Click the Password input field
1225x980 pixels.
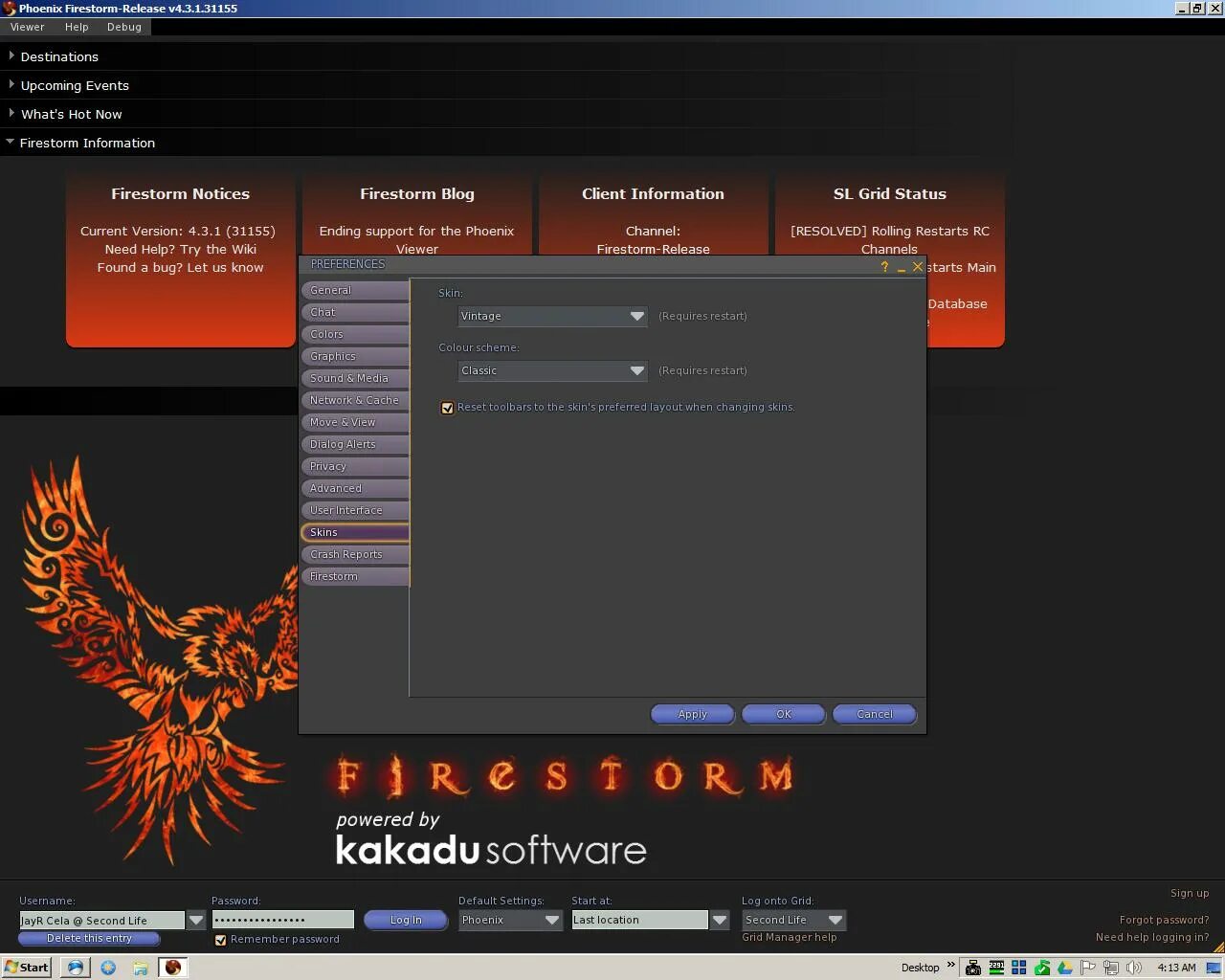pos(282,920)
